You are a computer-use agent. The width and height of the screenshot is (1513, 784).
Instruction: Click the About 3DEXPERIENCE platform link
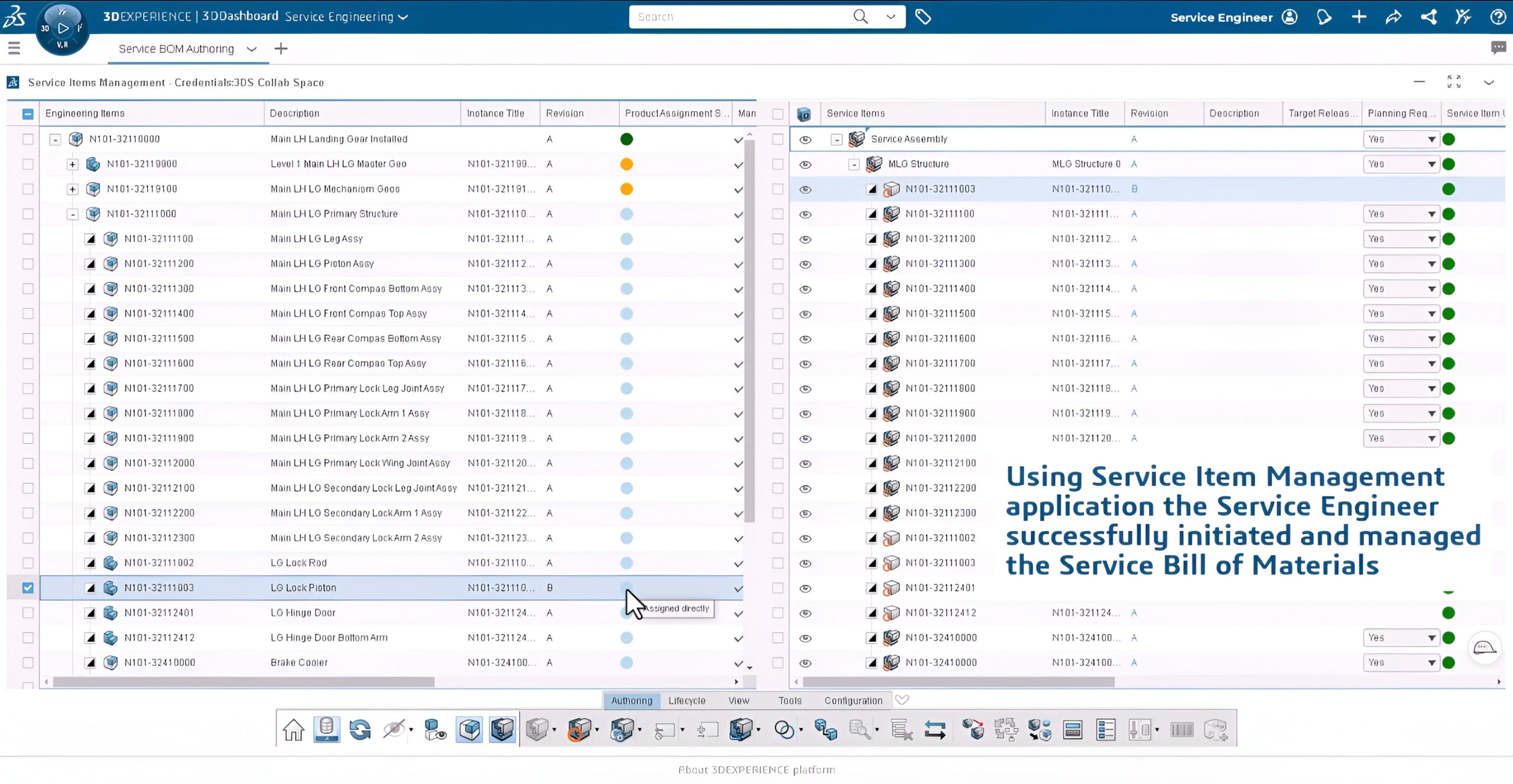756,769
